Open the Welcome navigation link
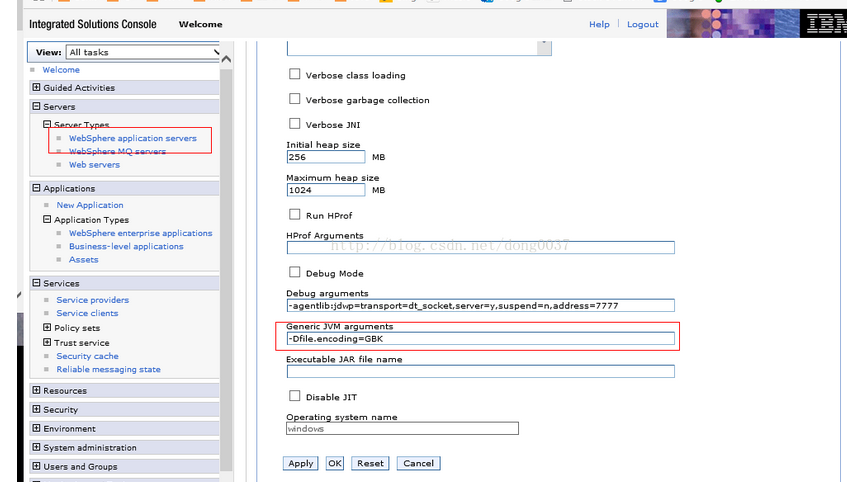The width and height of the screenshot is (847, 482). (x=61, y=70)
